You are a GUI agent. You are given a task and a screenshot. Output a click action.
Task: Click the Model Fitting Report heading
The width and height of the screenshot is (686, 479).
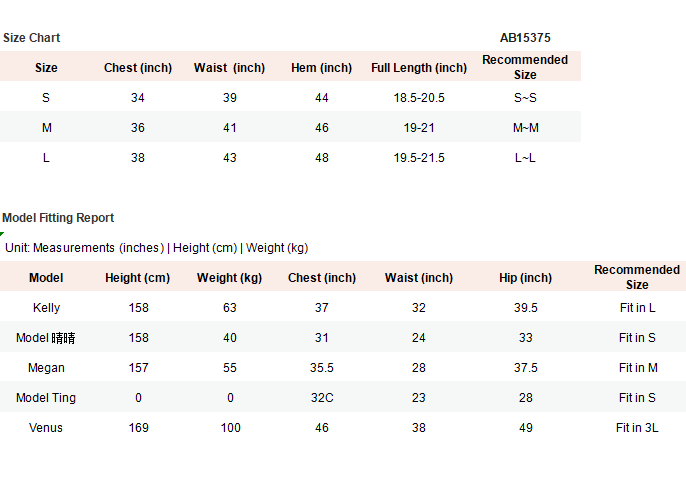[x=58, y=218]
